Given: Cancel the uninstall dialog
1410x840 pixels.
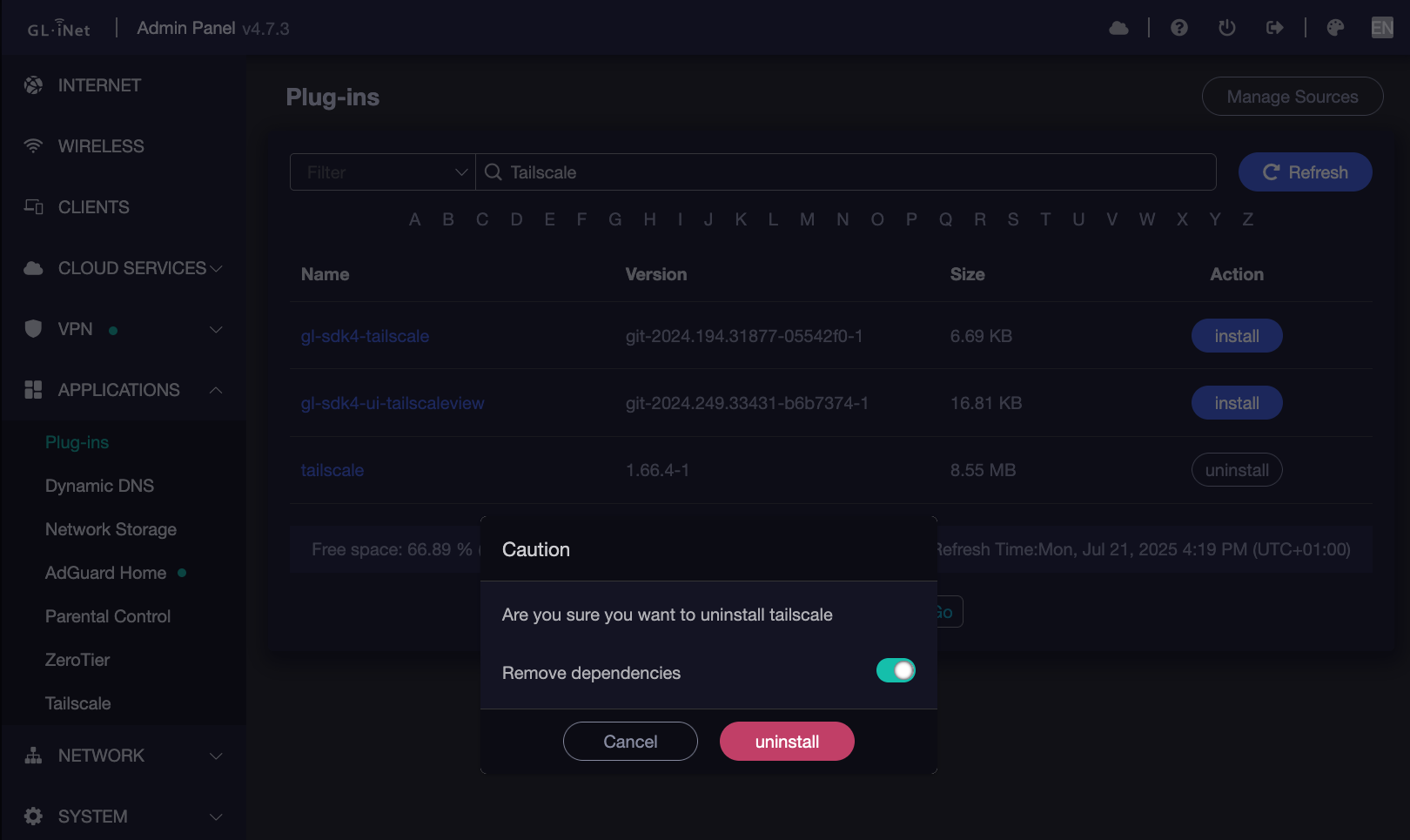Looking at the screenshot, I should pos(630,742).
